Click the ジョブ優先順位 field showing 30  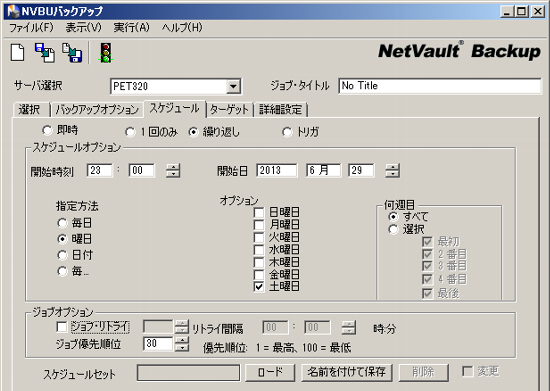point(158,343)
